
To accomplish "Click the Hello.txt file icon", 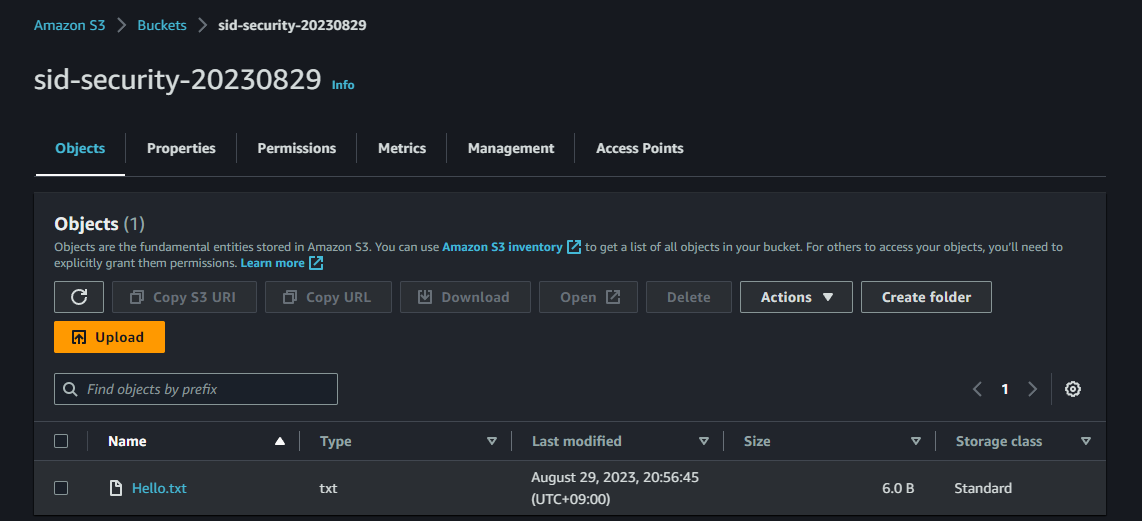I will coord(115,488).
